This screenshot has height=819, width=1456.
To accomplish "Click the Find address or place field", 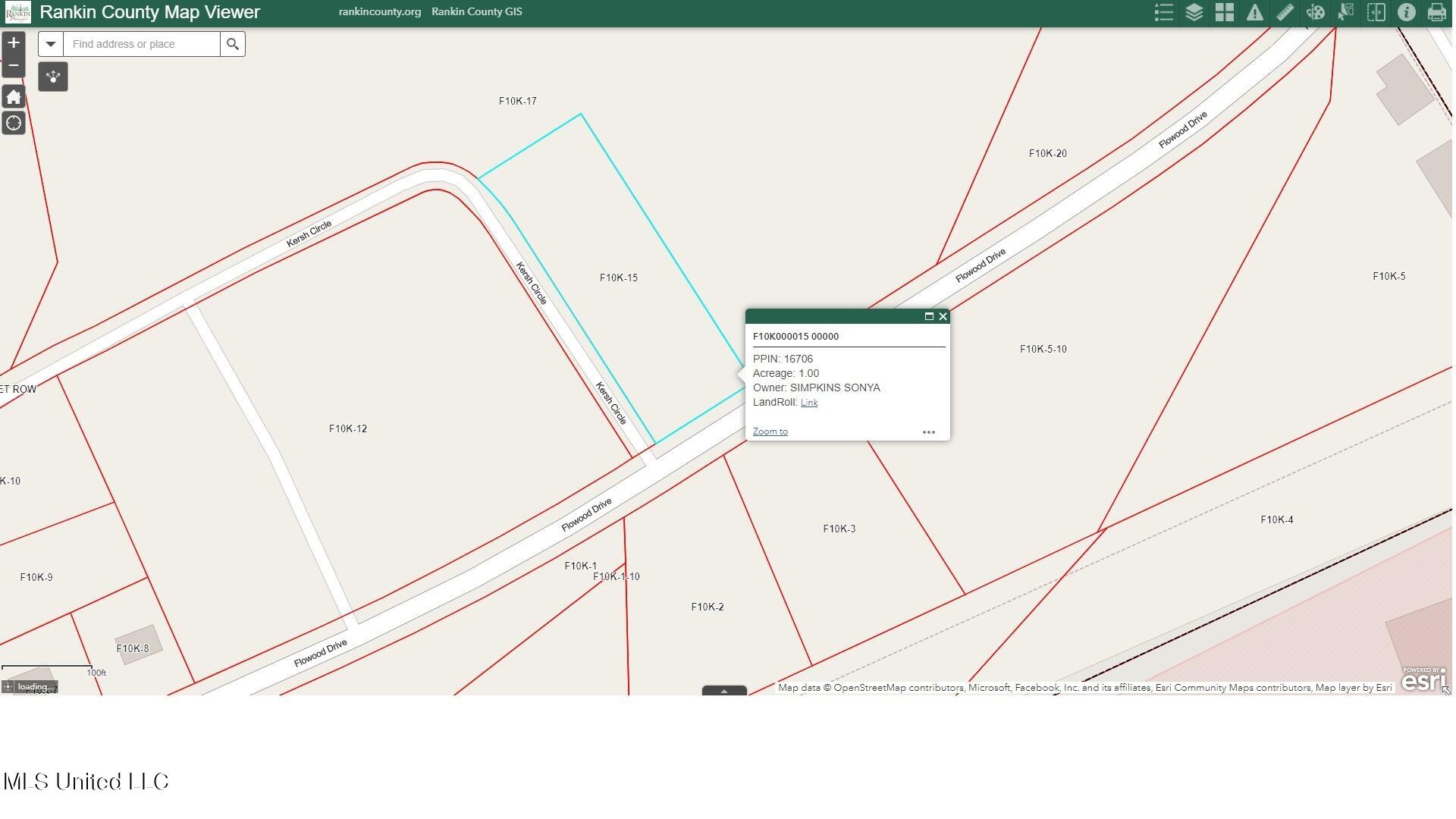I will (x=142, y=44).
